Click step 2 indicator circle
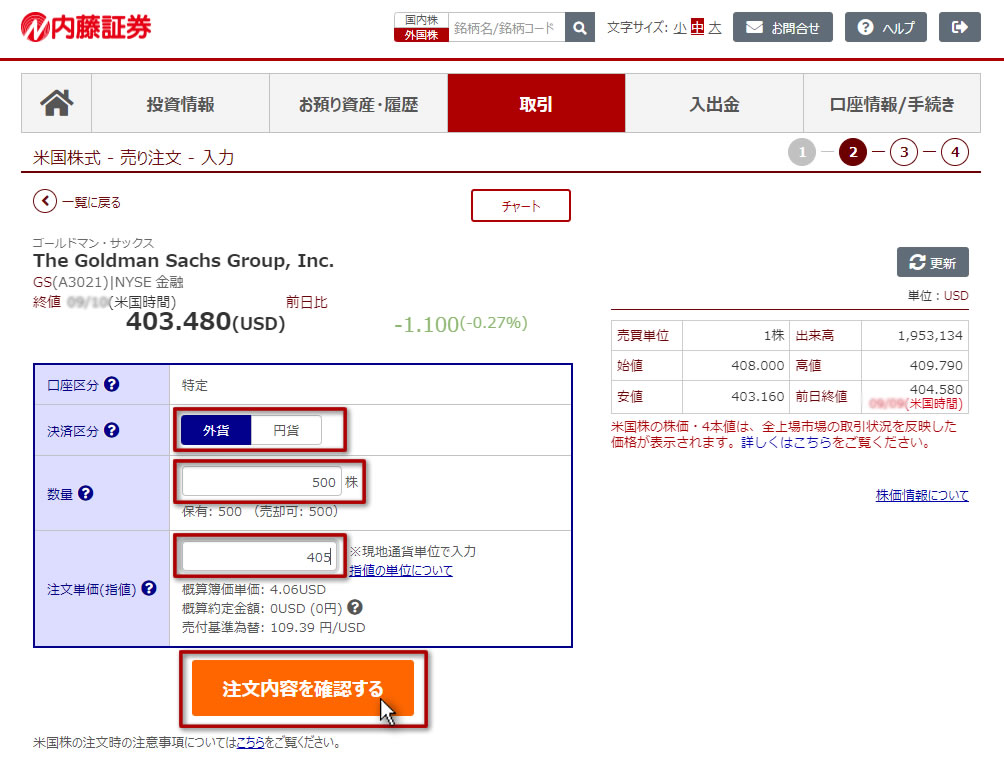Viewport: 1004px width, 767px height. [x=853, y=152]
